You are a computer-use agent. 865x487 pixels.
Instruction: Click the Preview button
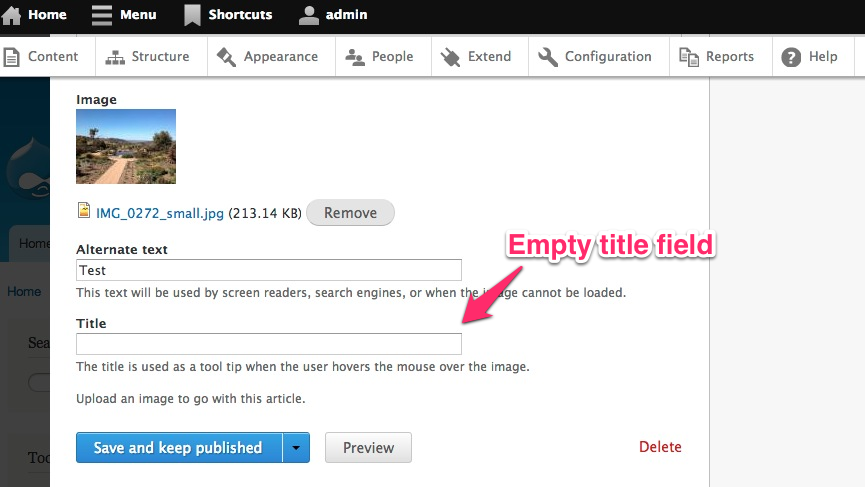[368, 447]
